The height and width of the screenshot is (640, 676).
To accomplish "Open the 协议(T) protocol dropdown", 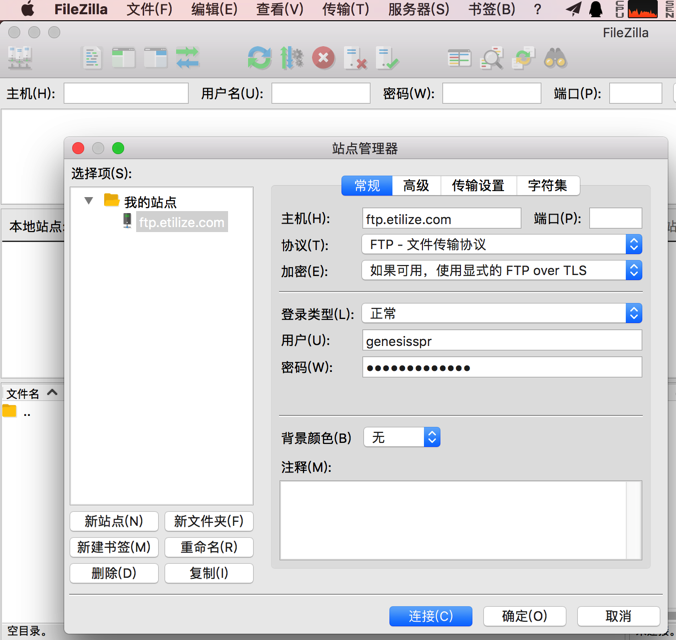I will click(x=502, y=245).
